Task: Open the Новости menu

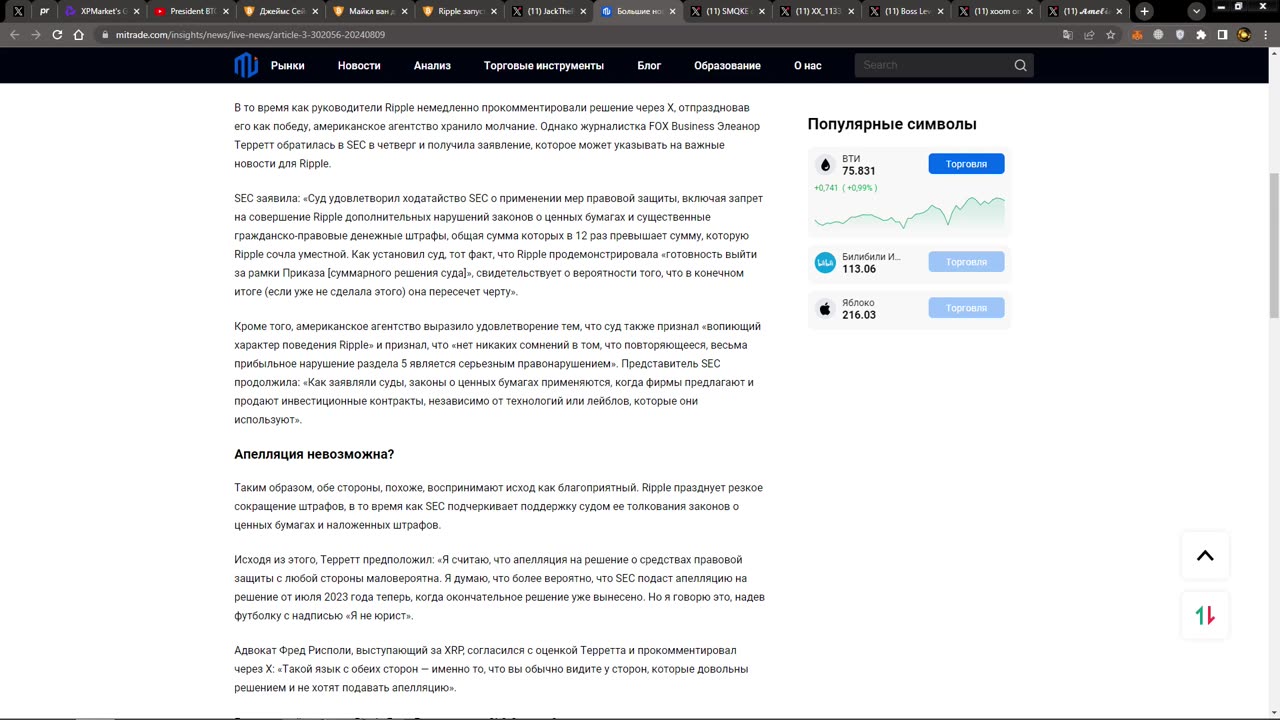Action: [359, 65]
